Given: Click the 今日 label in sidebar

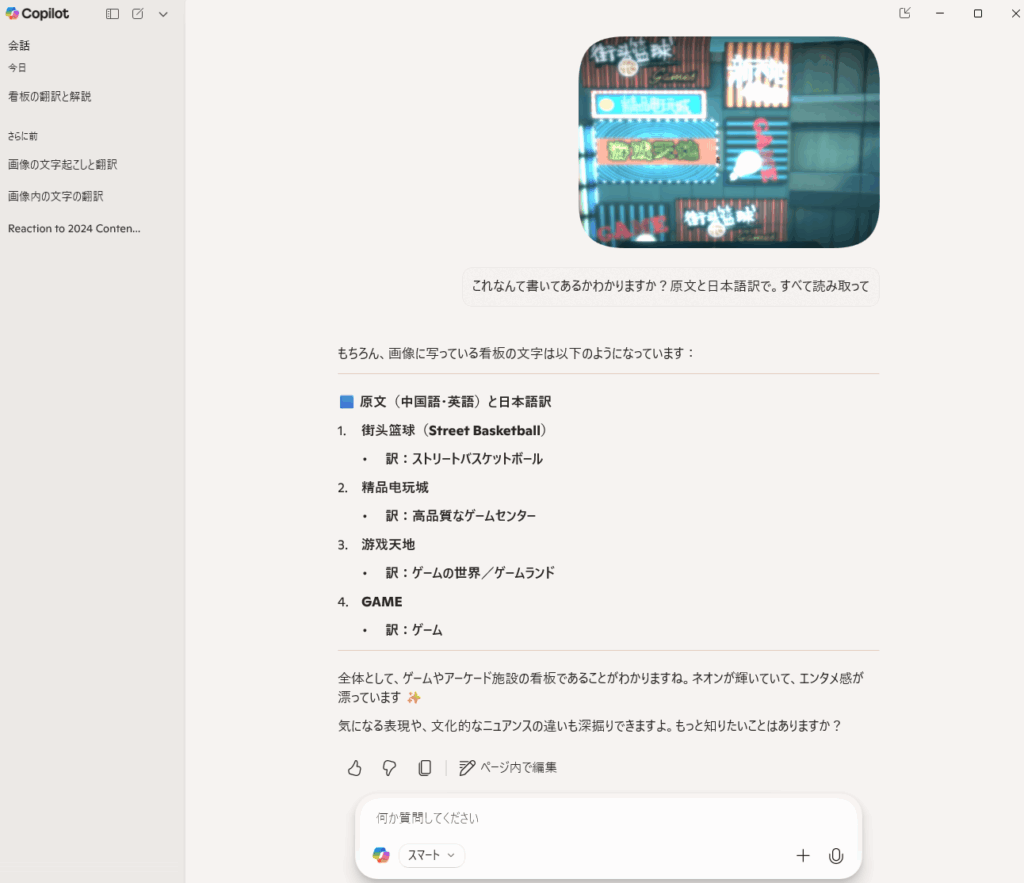Looking at the screenshot, I should click(17, 68).
